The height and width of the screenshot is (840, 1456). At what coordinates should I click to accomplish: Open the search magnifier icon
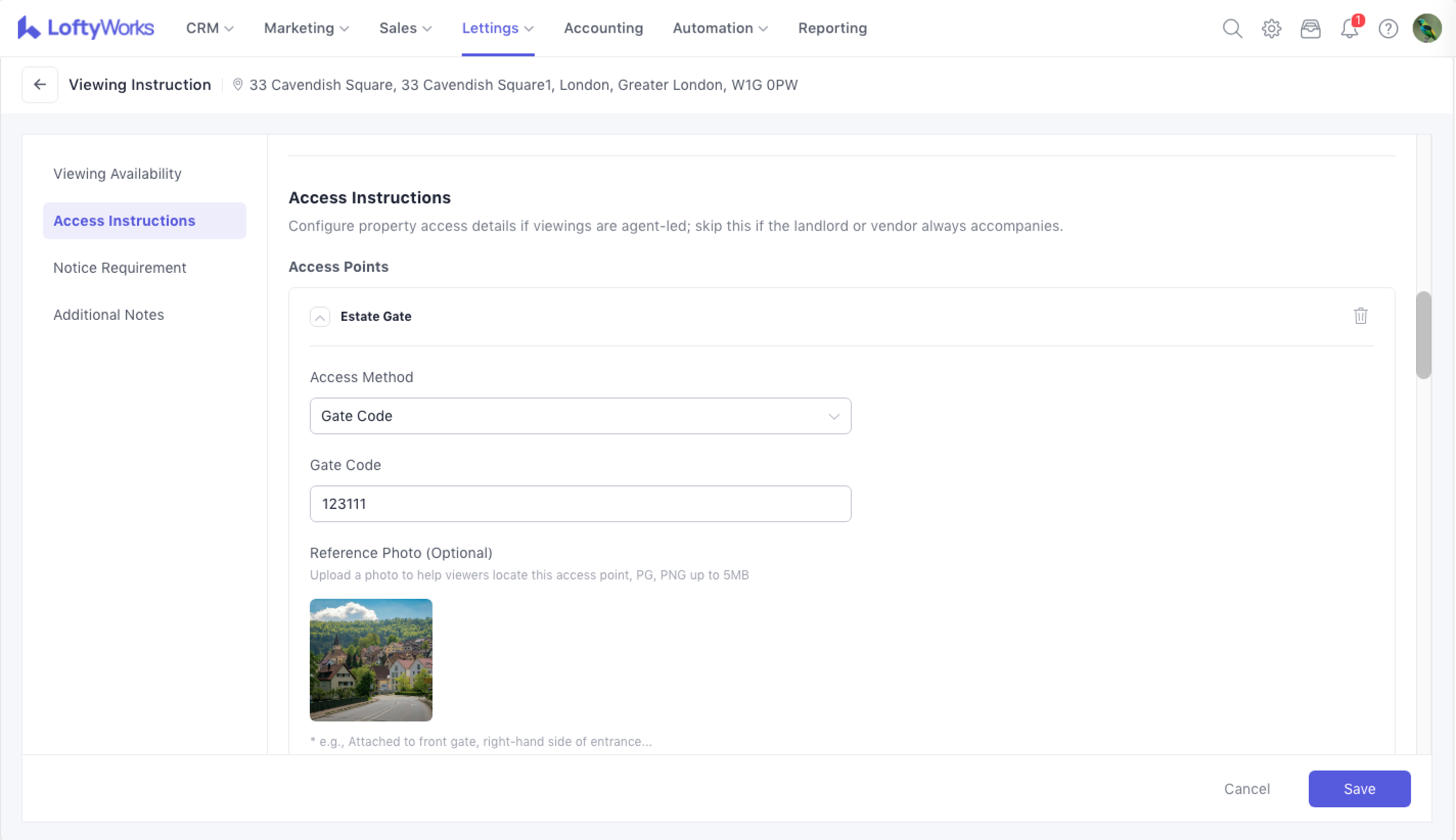1232,28
